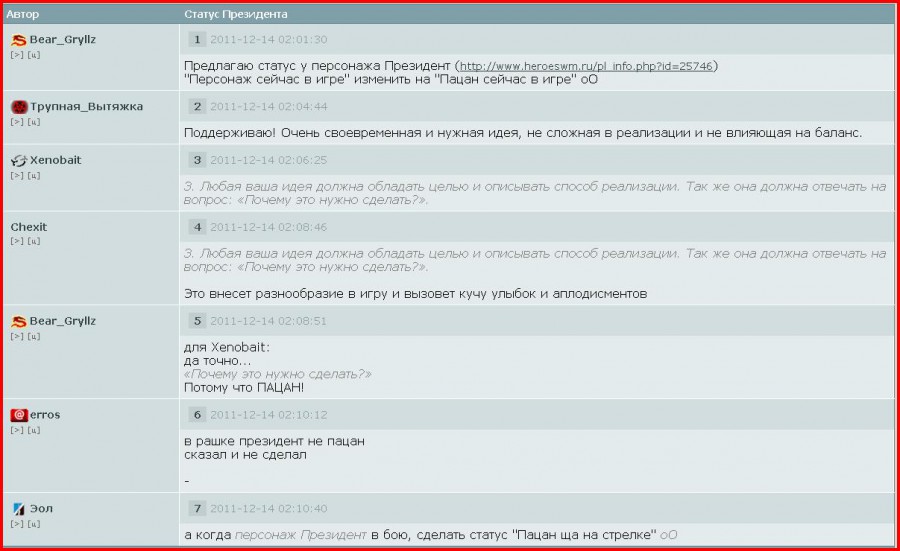Click post number 1 badge

197,40
